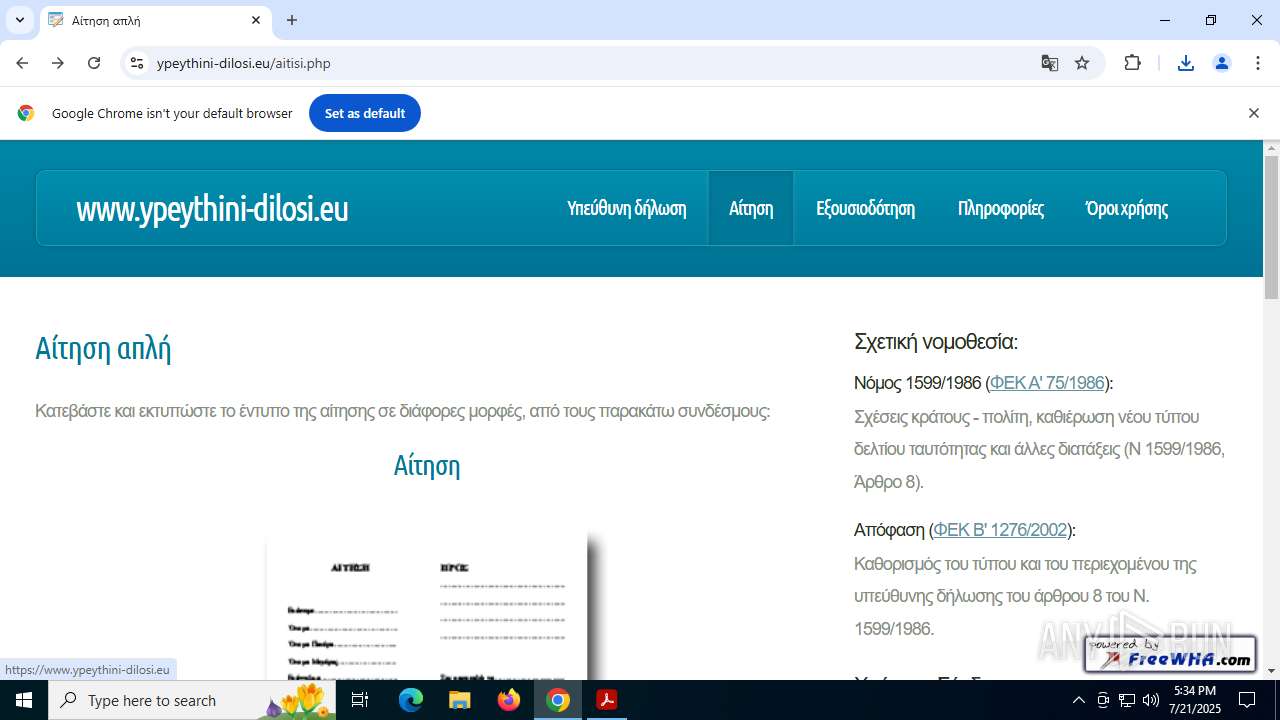Open the ΦΕΚ Β' 1276/2002 link
Viewport: 1280px width, 720px height.
tap(1000, 530)
